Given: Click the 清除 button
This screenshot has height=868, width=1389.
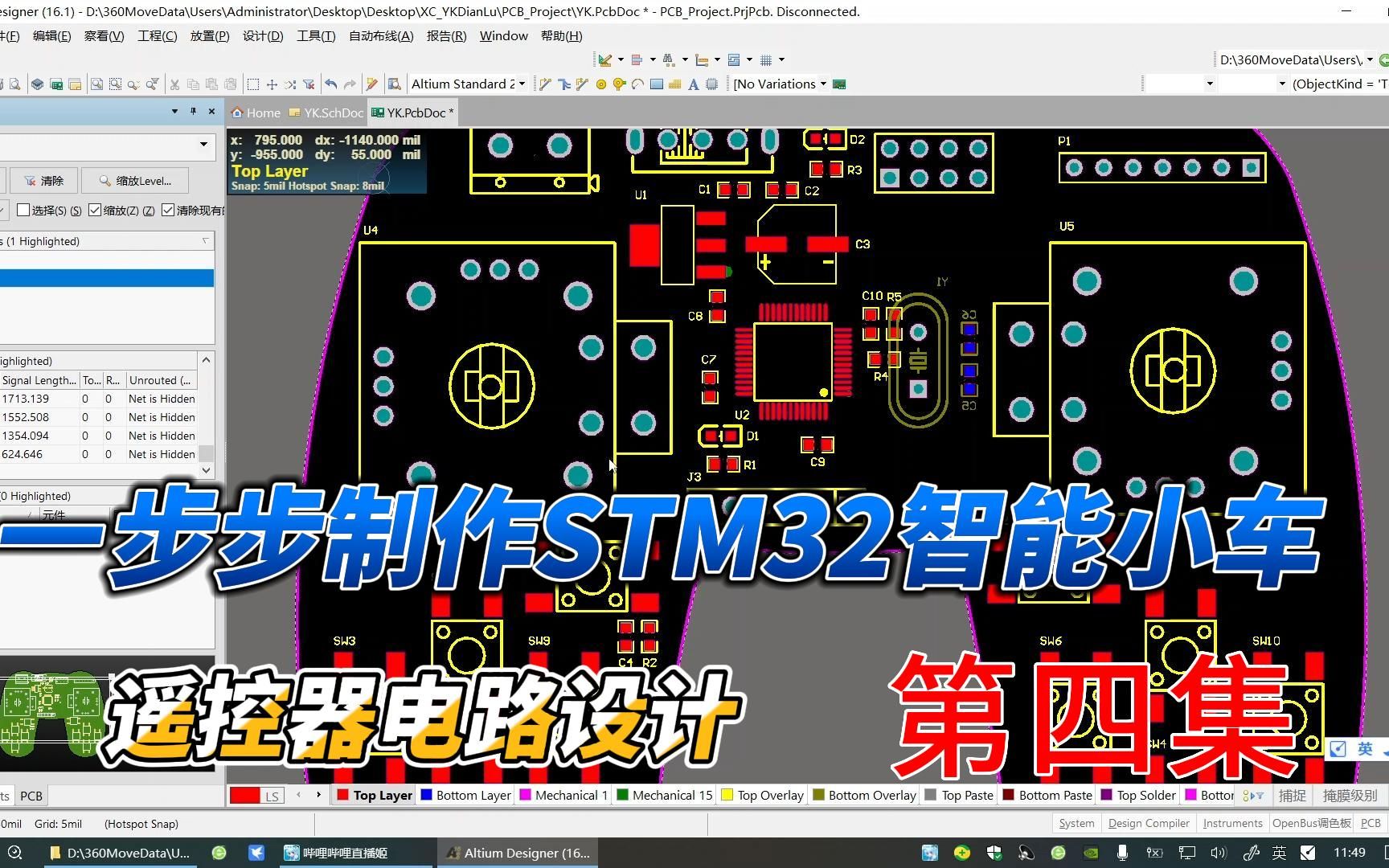Looking at the screenshot, I should [43, 181].
